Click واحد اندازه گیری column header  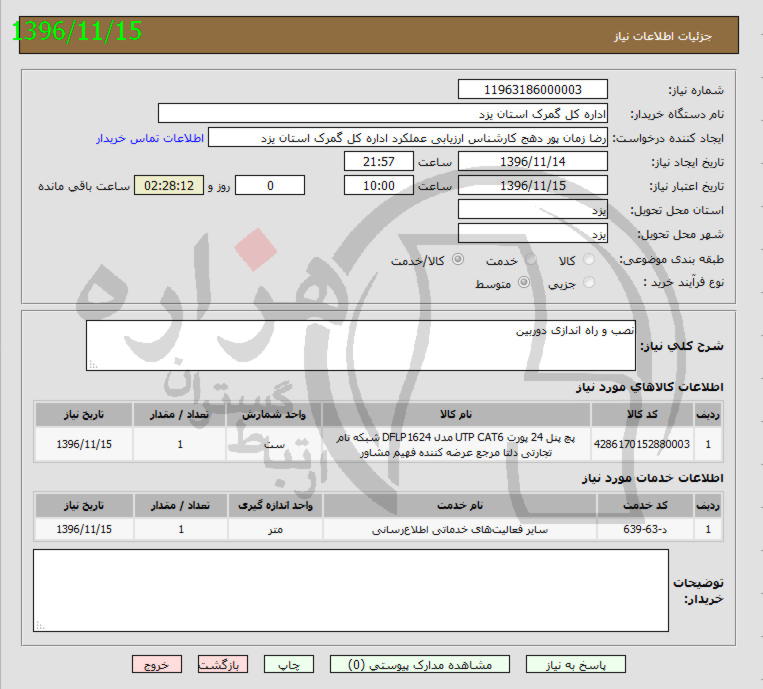[x=275, y=506]
